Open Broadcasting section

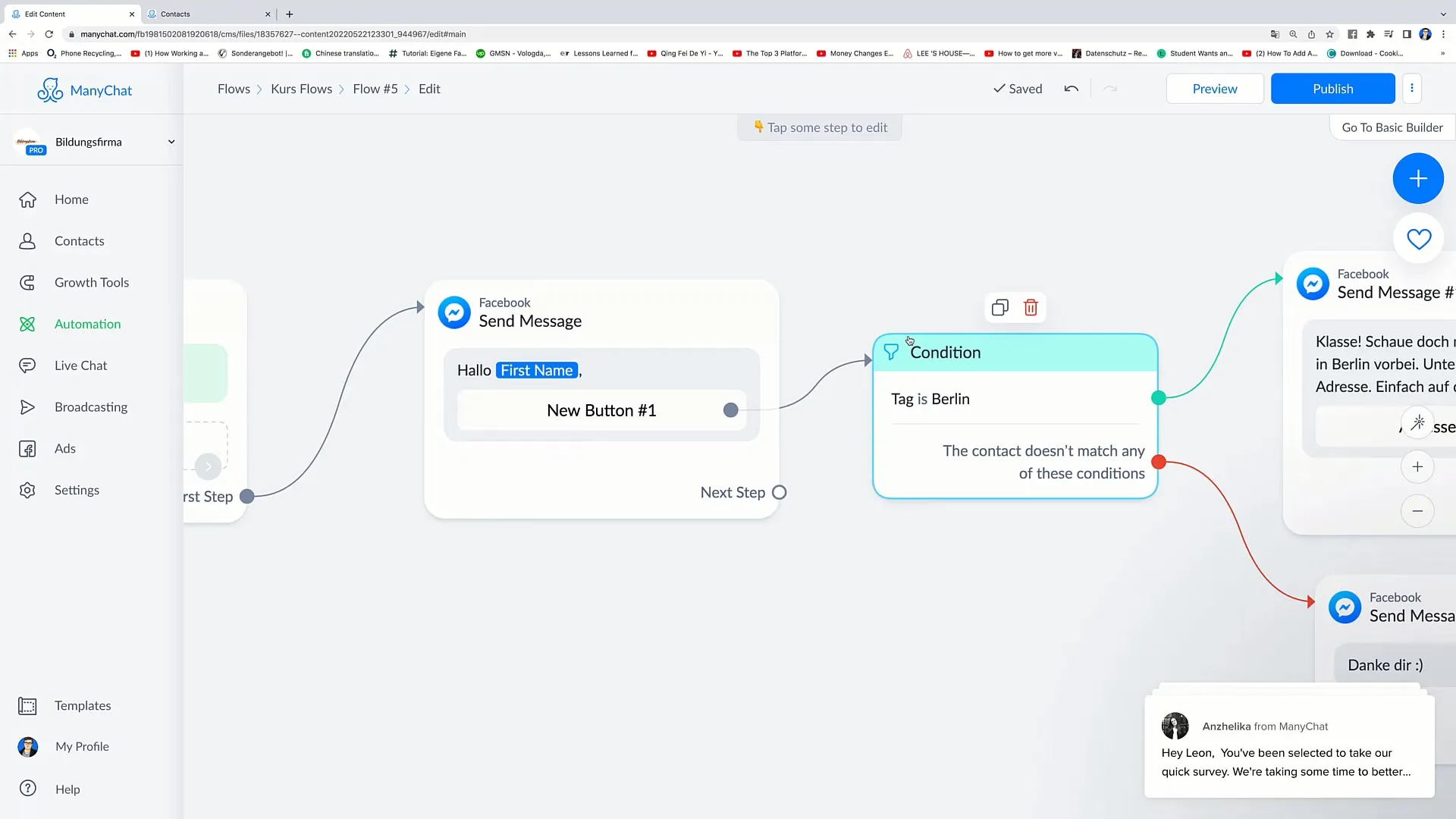click(90, 407)
